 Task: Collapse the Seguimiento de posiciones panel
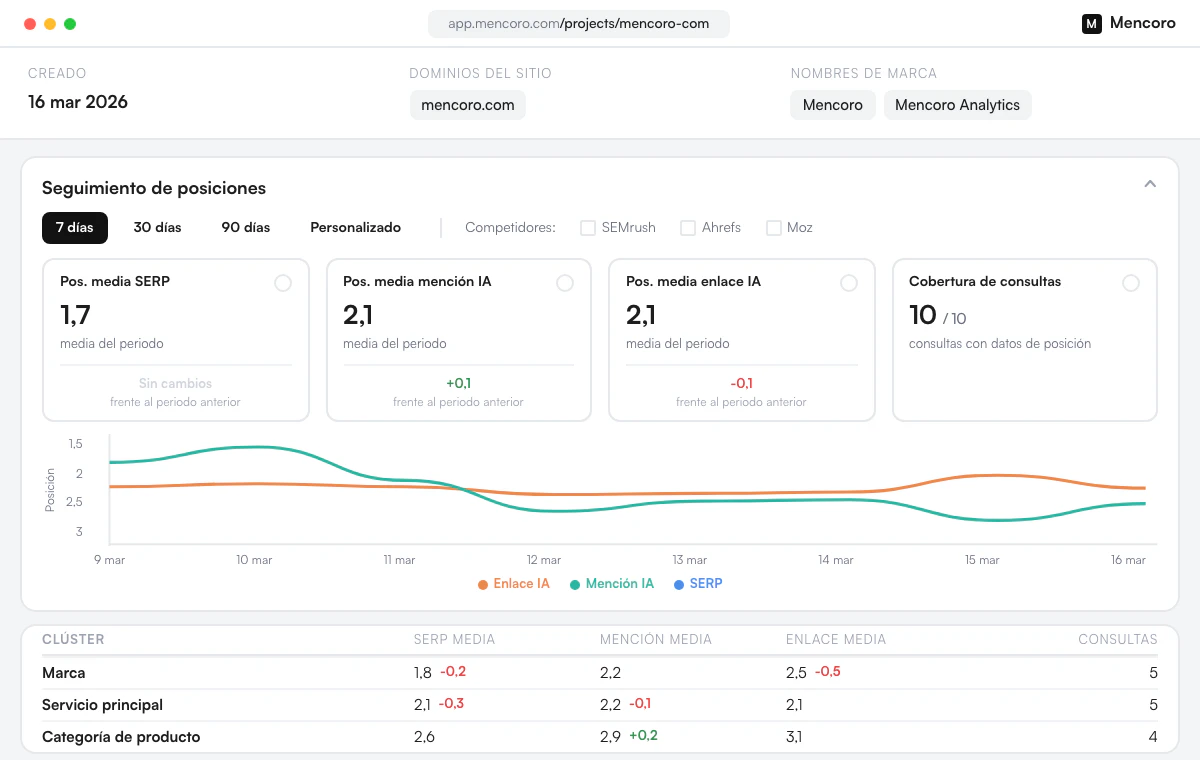pos(1150,184)
